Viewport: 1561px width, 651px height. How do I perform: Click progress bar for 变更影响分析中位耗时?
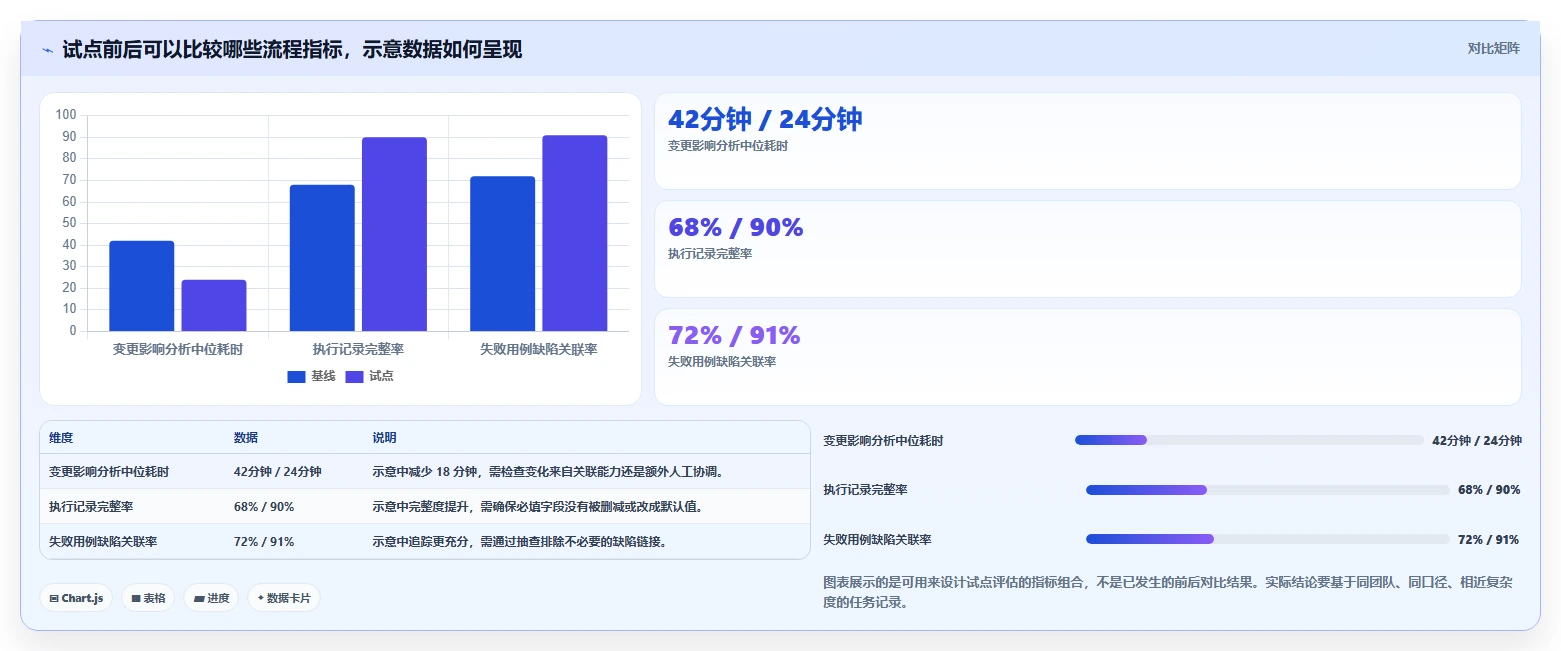point(1249,440)
